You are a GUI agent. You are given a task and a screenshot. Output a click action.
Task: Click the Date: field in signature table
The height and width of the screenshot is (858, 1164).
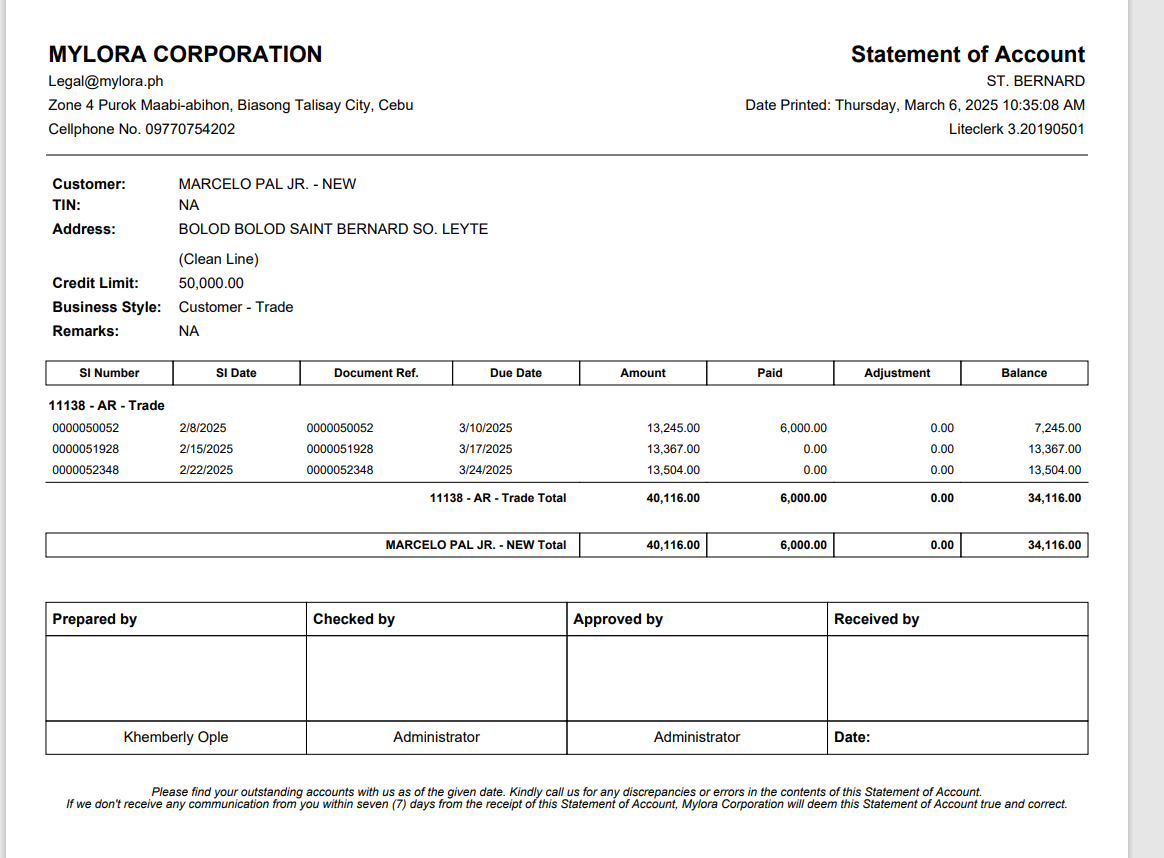pos(852,737)
